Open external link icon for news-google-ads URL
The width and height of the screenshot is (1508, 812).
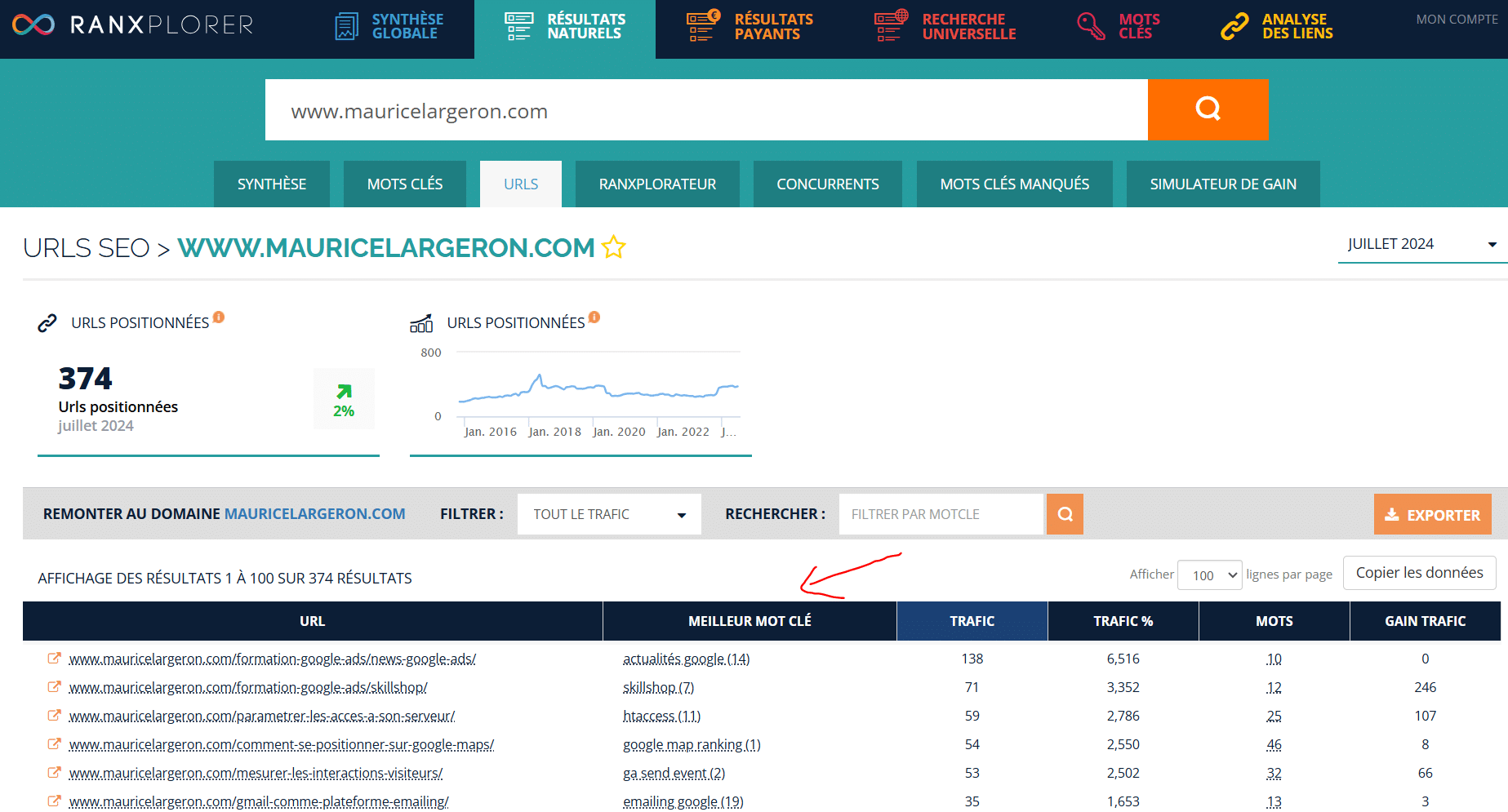tap(54, 659)
